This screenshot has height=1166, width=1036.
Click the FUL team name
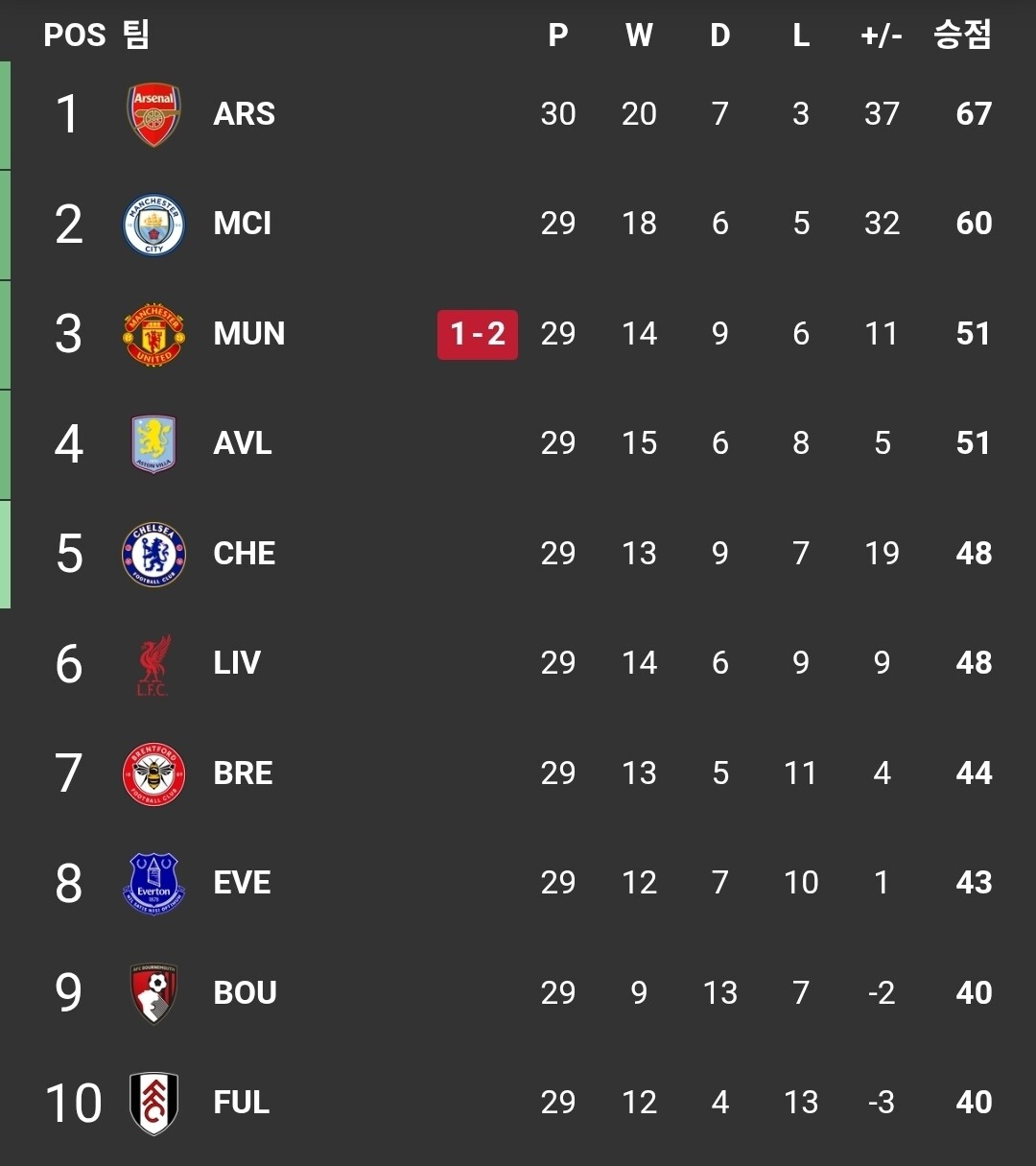tap(241, 1103)
